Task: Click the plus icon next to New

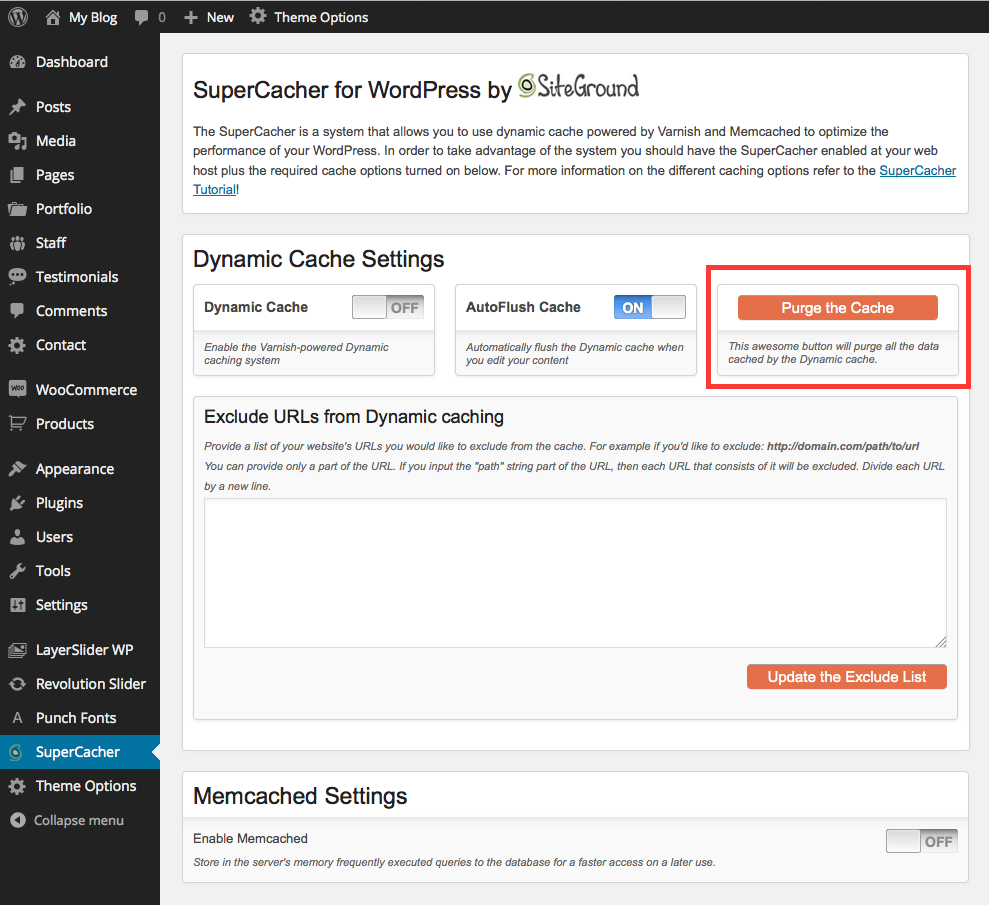Action: point(190,18)
